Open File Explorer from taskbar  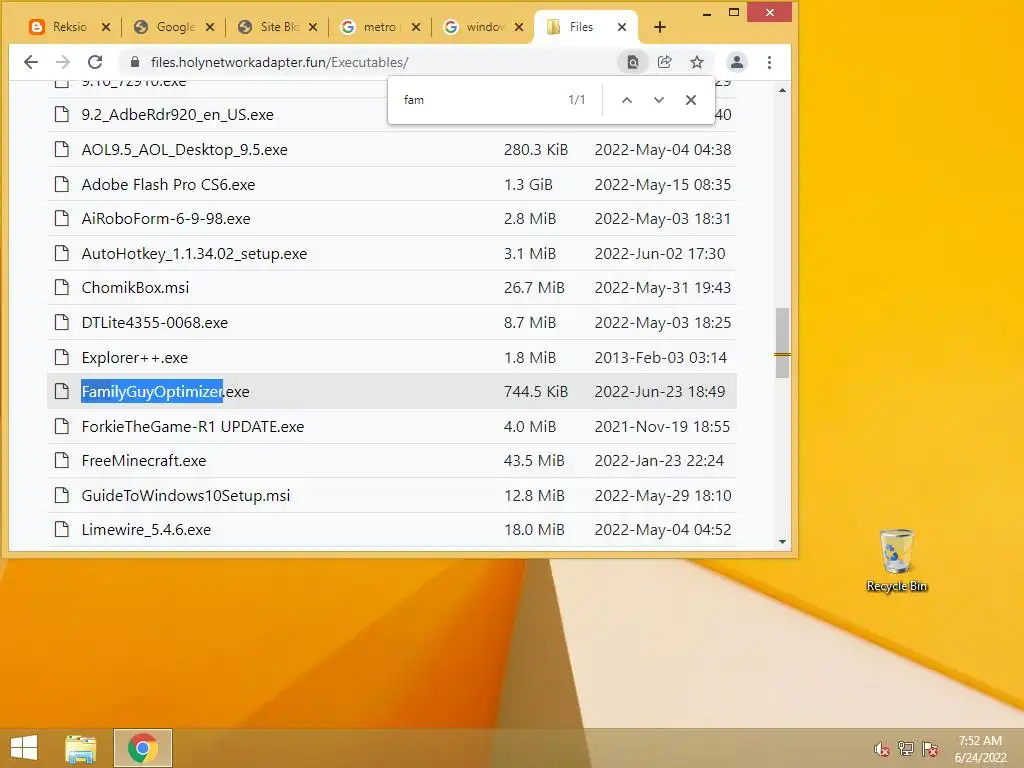80,748
